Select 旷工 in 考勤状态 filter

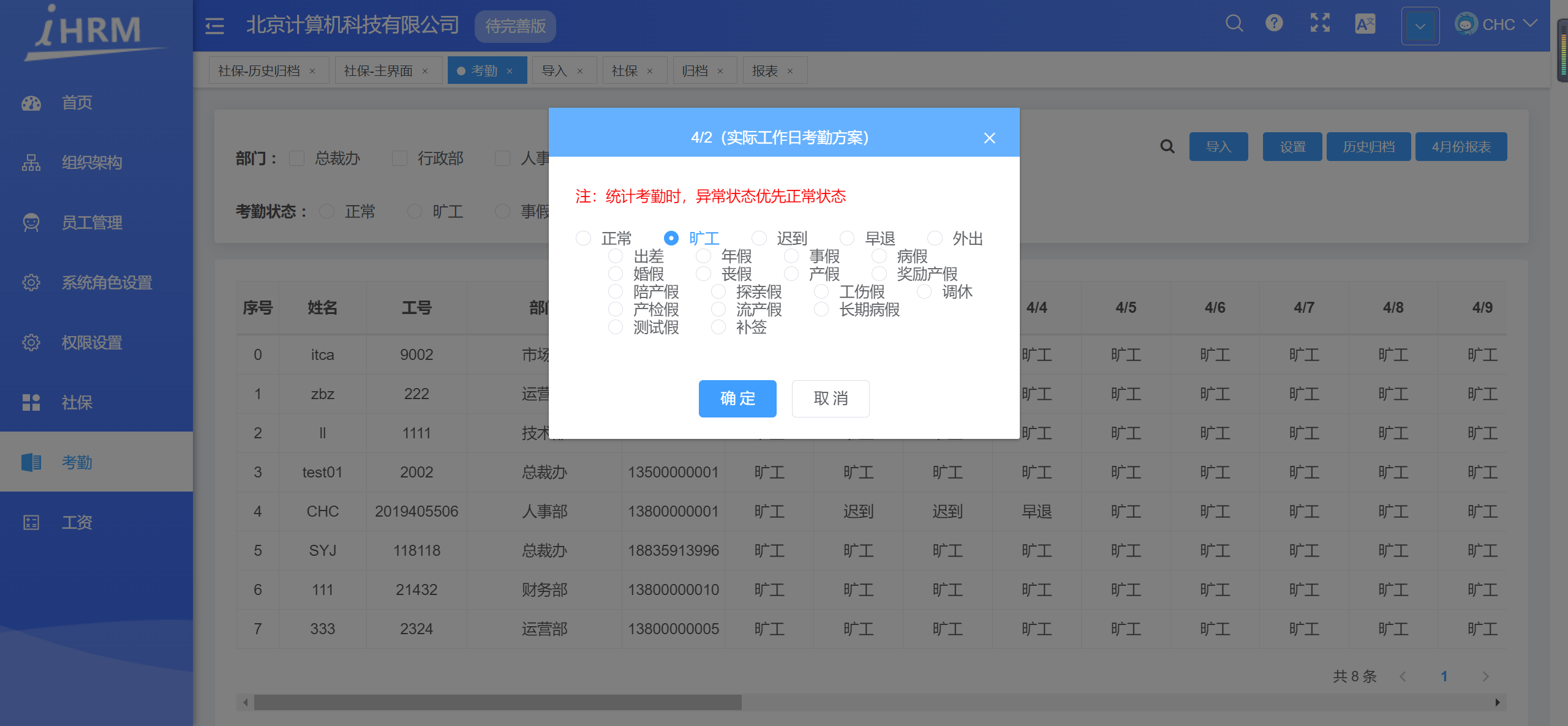coord(415,211)
